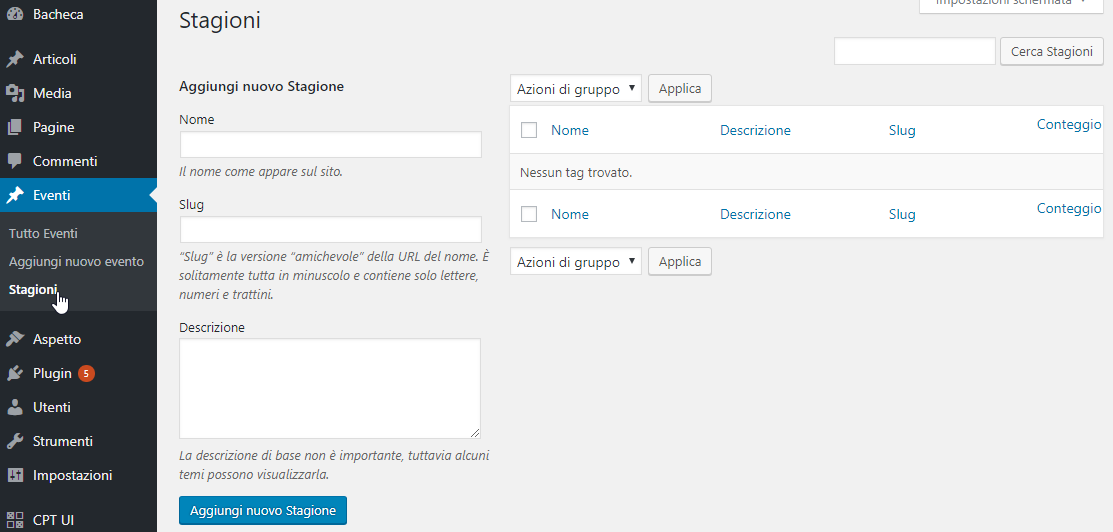Click the Utenti user icon

click(15, 407)
